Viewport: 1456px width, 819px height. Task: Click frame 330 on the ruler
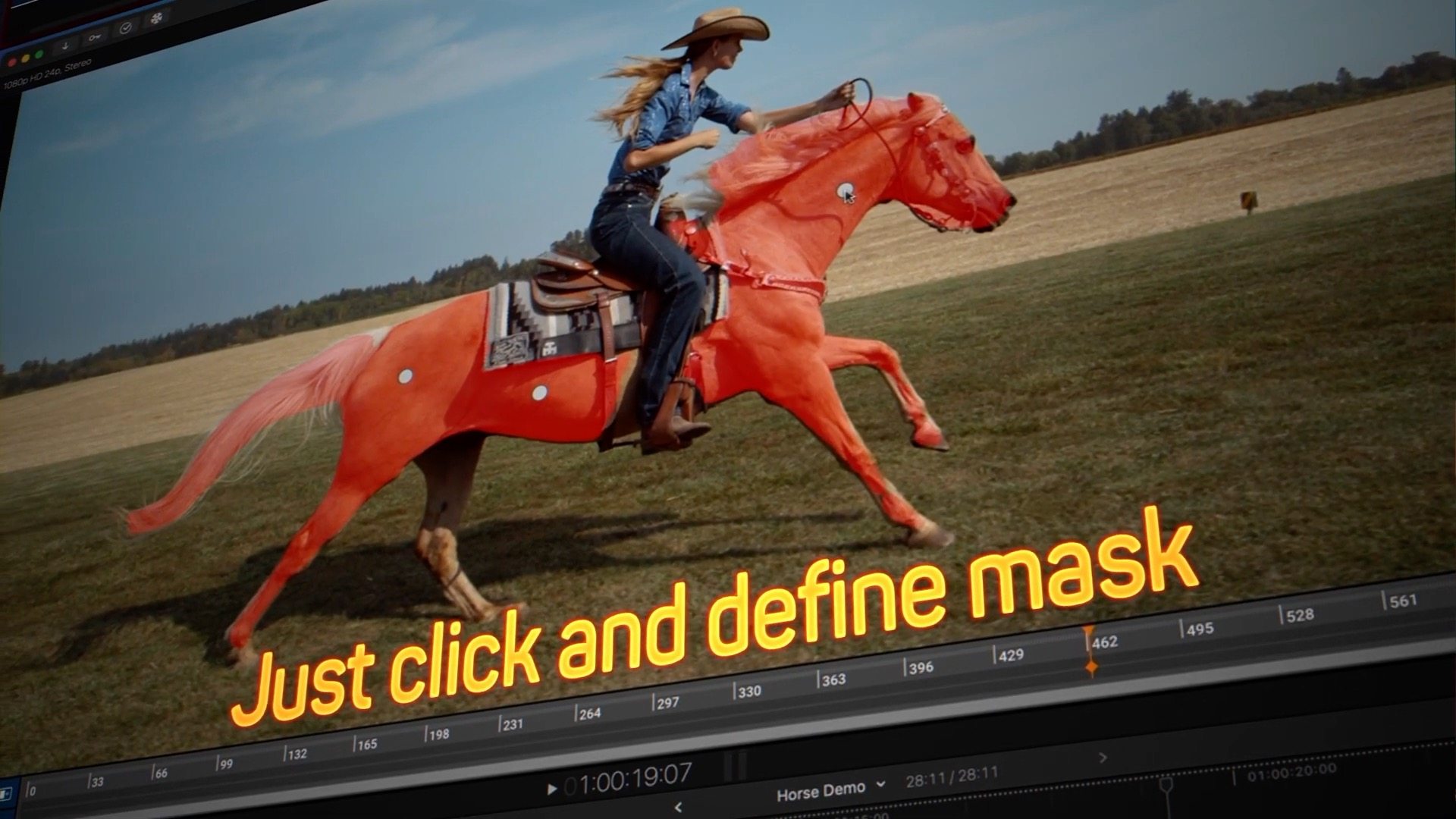tap(748, 691)
